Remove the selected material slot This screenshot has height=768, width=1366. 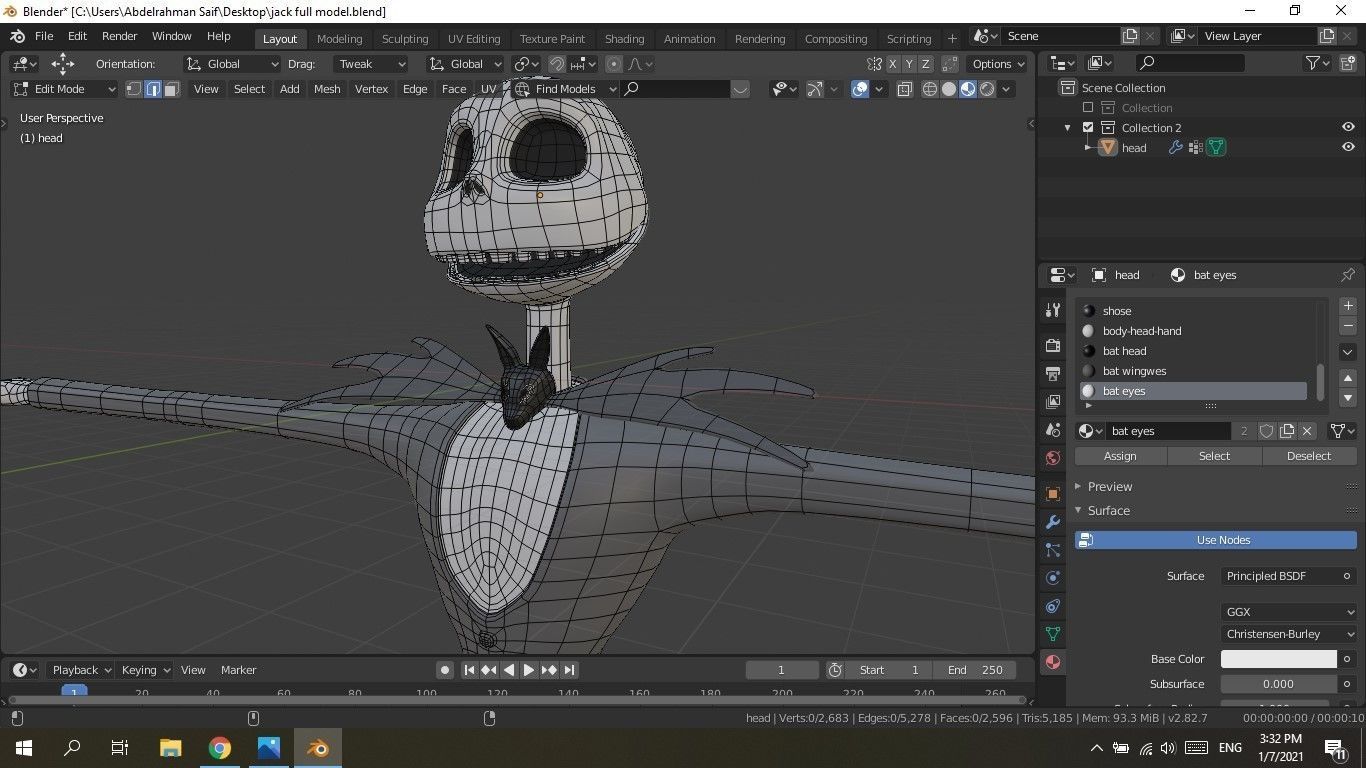point(1348,326)
